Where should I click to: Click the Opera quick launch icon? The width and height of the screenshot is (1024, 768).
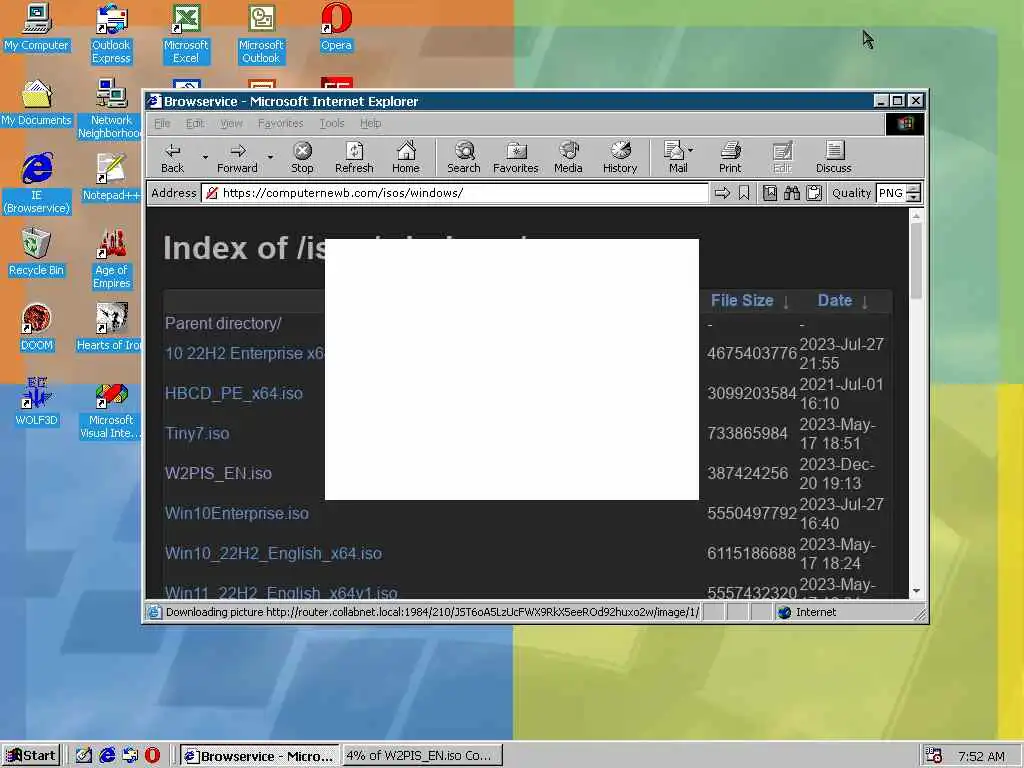152,756
